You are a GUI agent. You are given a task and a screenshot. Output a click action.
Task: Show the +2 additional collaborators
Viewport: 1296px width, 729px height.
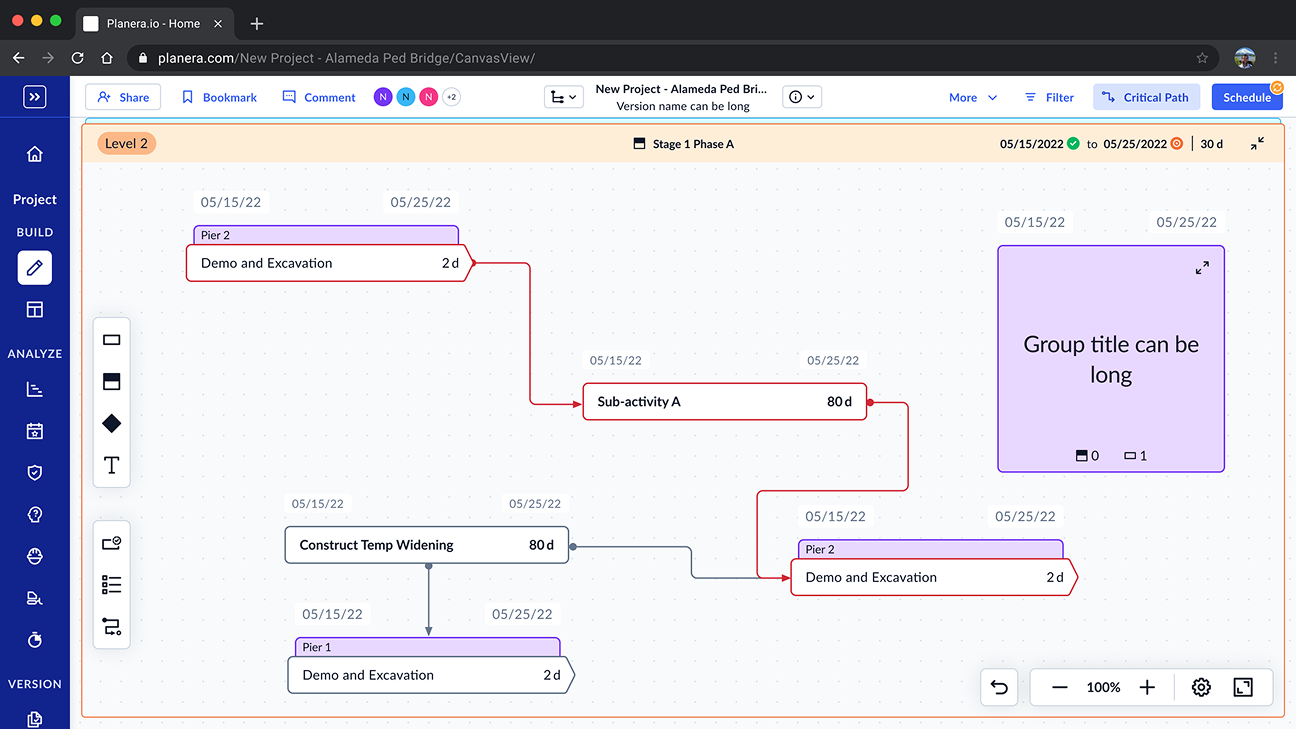tap(451, 97)
